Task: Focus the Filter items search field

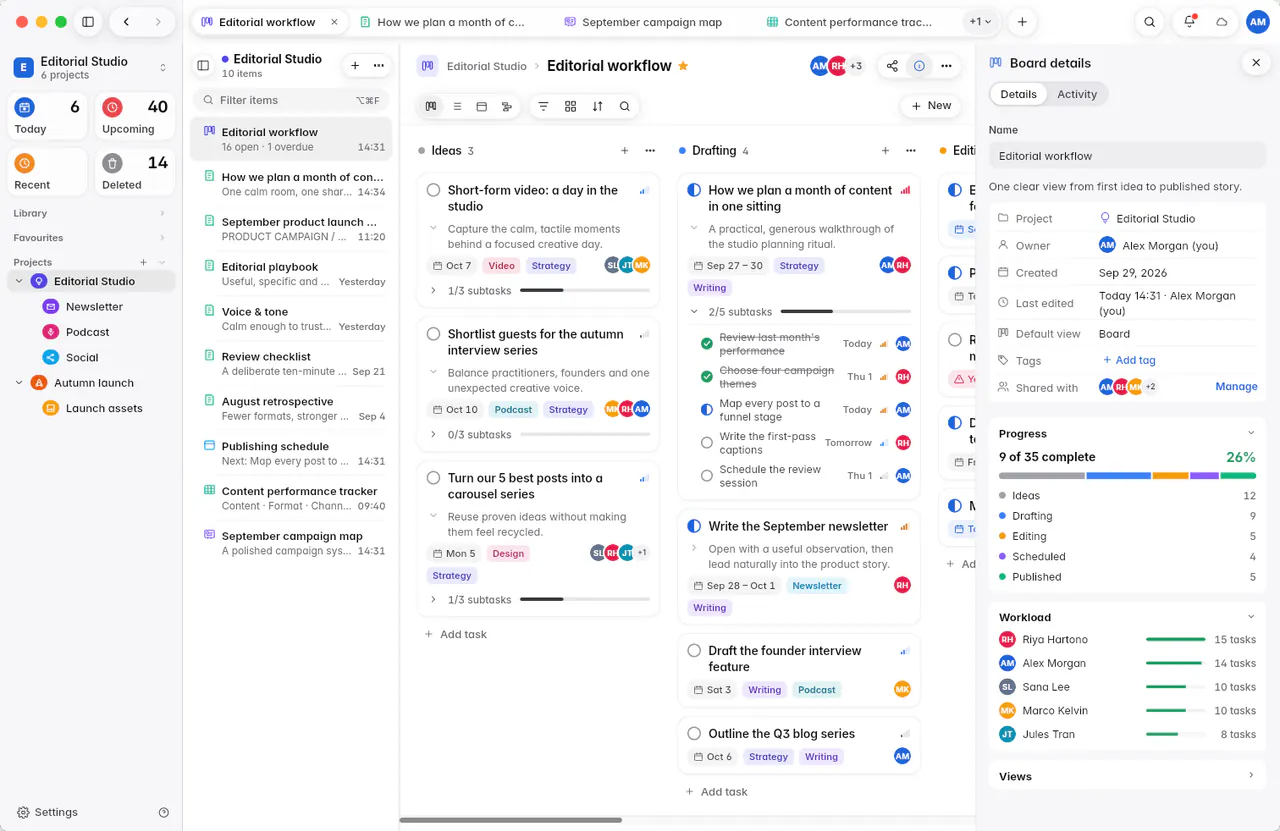Action: [x=289, y=100]
